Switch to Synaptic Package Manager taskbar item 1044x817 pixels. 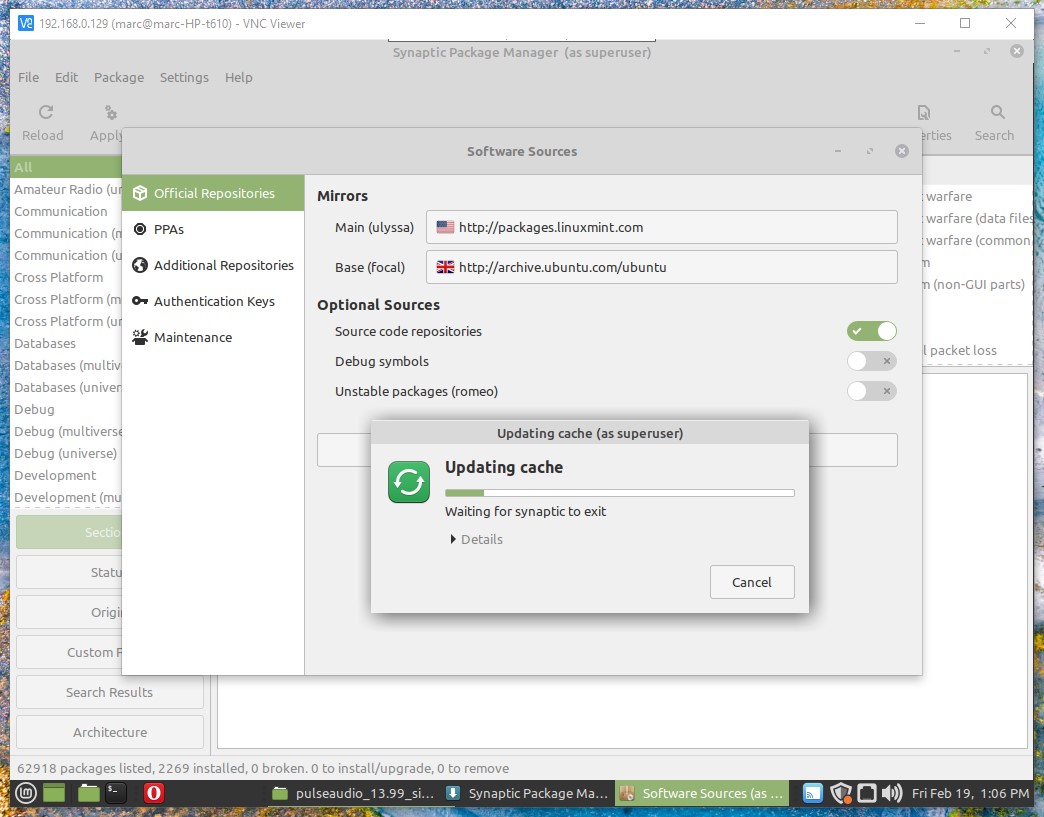click(527, 793)
